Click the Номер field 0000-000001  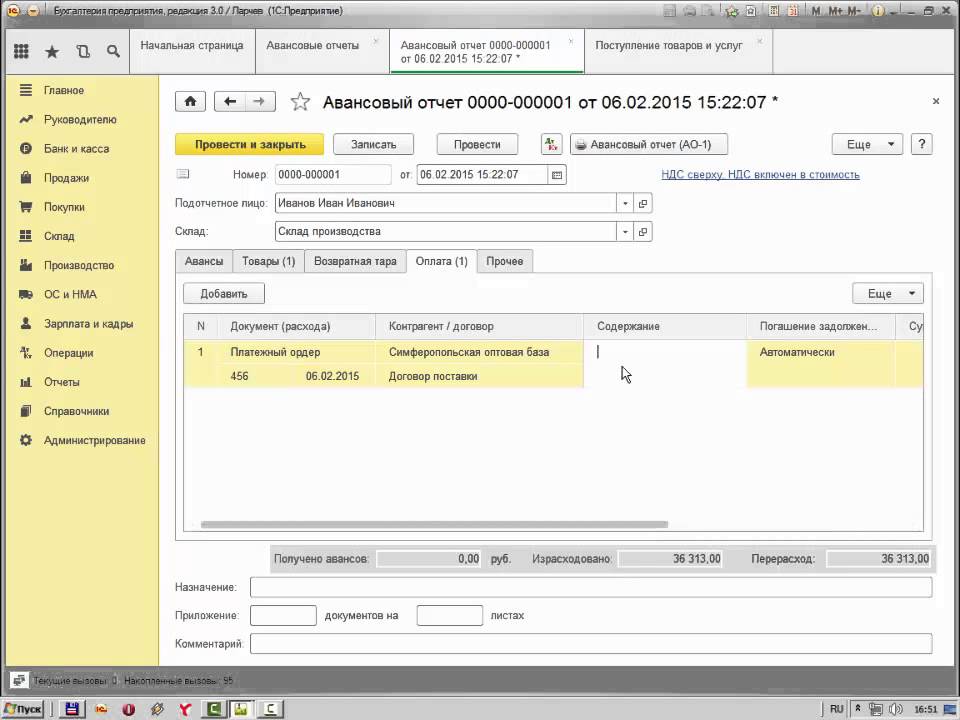point(333,175)
